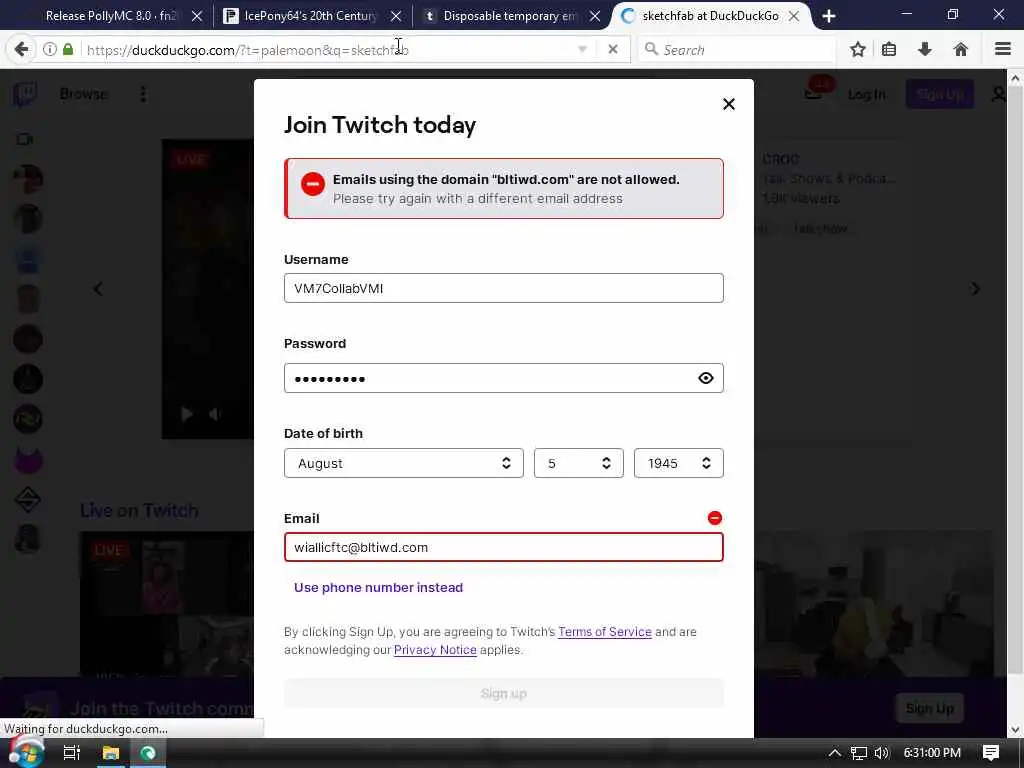1024x768 pixels.
Task: Show site information icon in address bar
Action: [x=50, y=50]
